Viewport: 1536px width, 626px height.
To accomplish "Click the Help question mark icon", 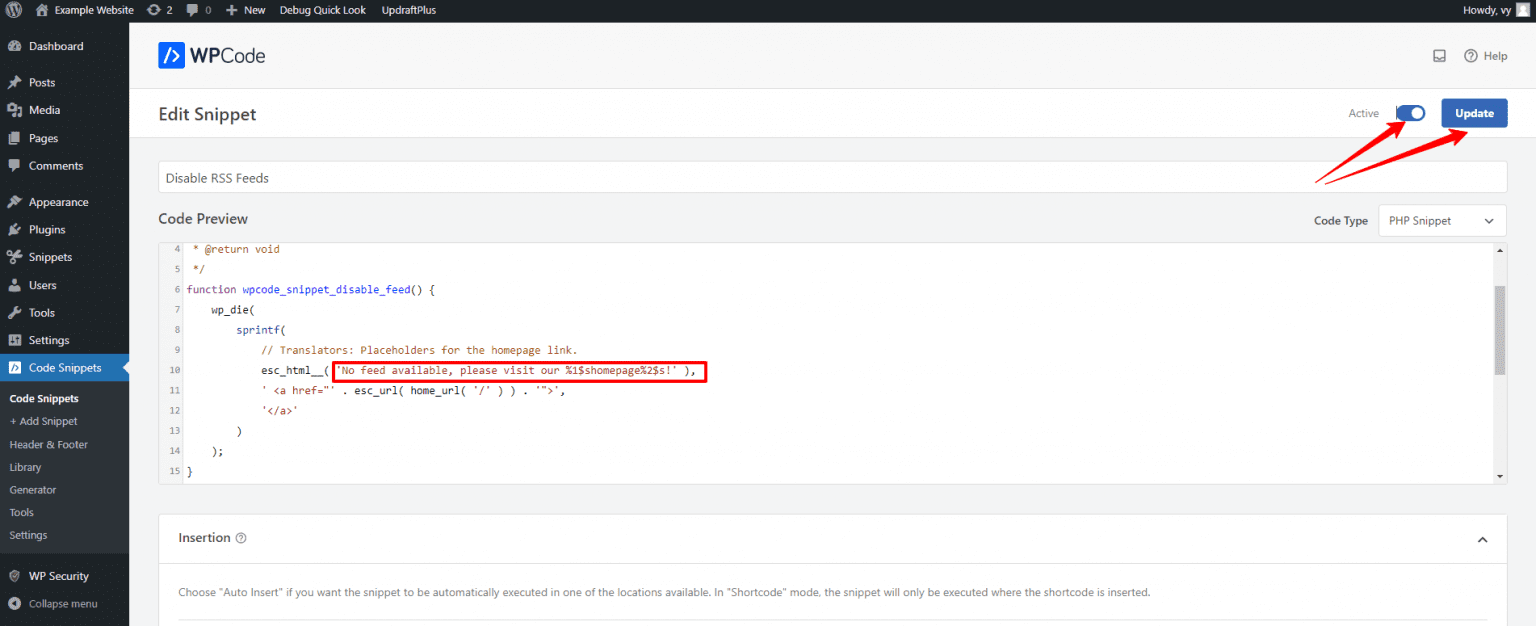I will pos(1470,56).
